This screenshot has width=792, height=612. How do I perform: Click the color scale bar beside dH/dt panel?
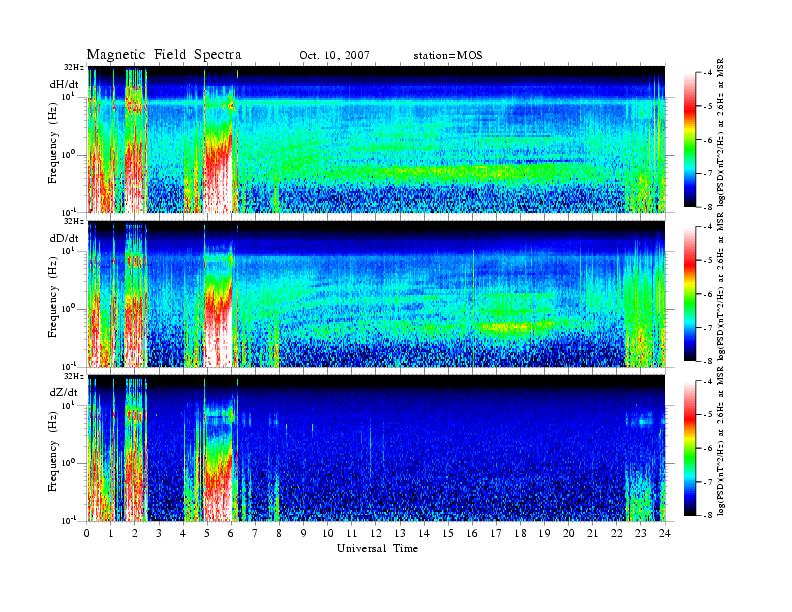pos(689,140)
